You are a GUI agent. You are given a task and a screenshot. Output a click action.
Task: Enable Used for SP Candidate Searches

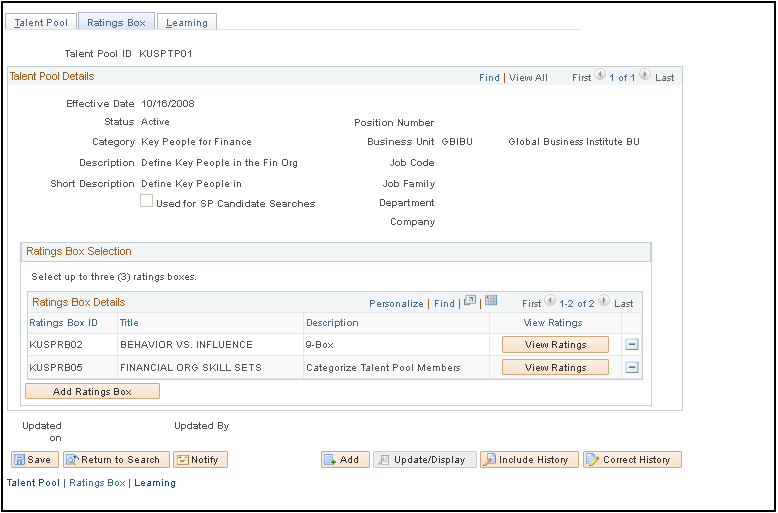pos(146,201)
